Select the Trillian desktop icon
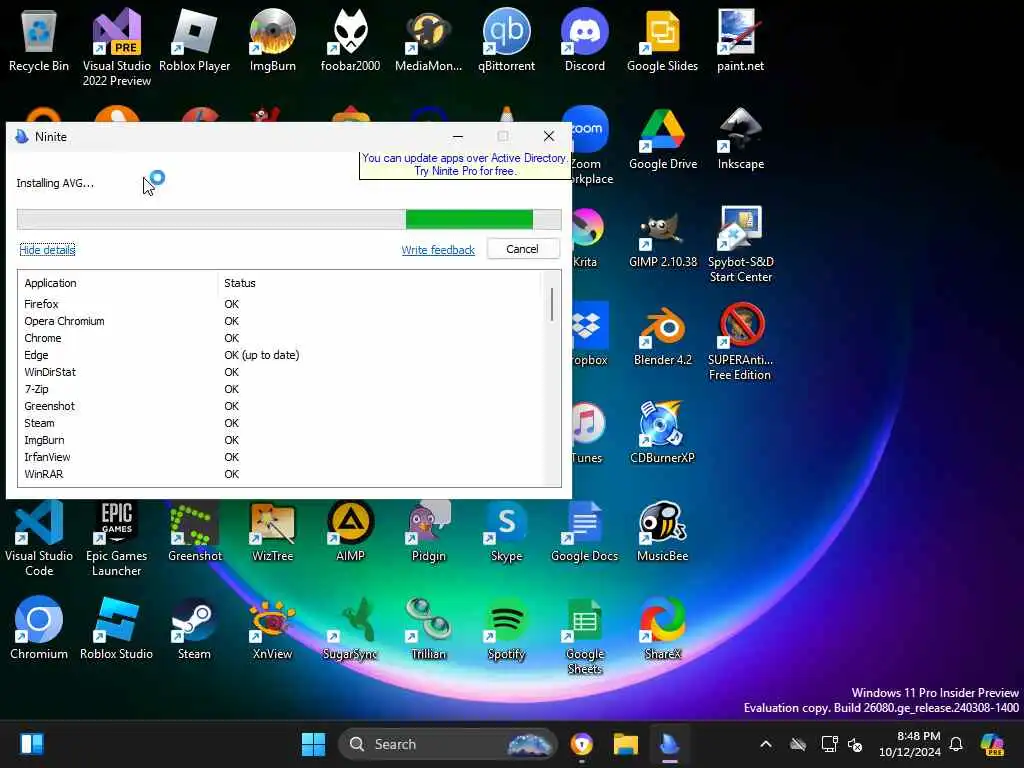 428,628
